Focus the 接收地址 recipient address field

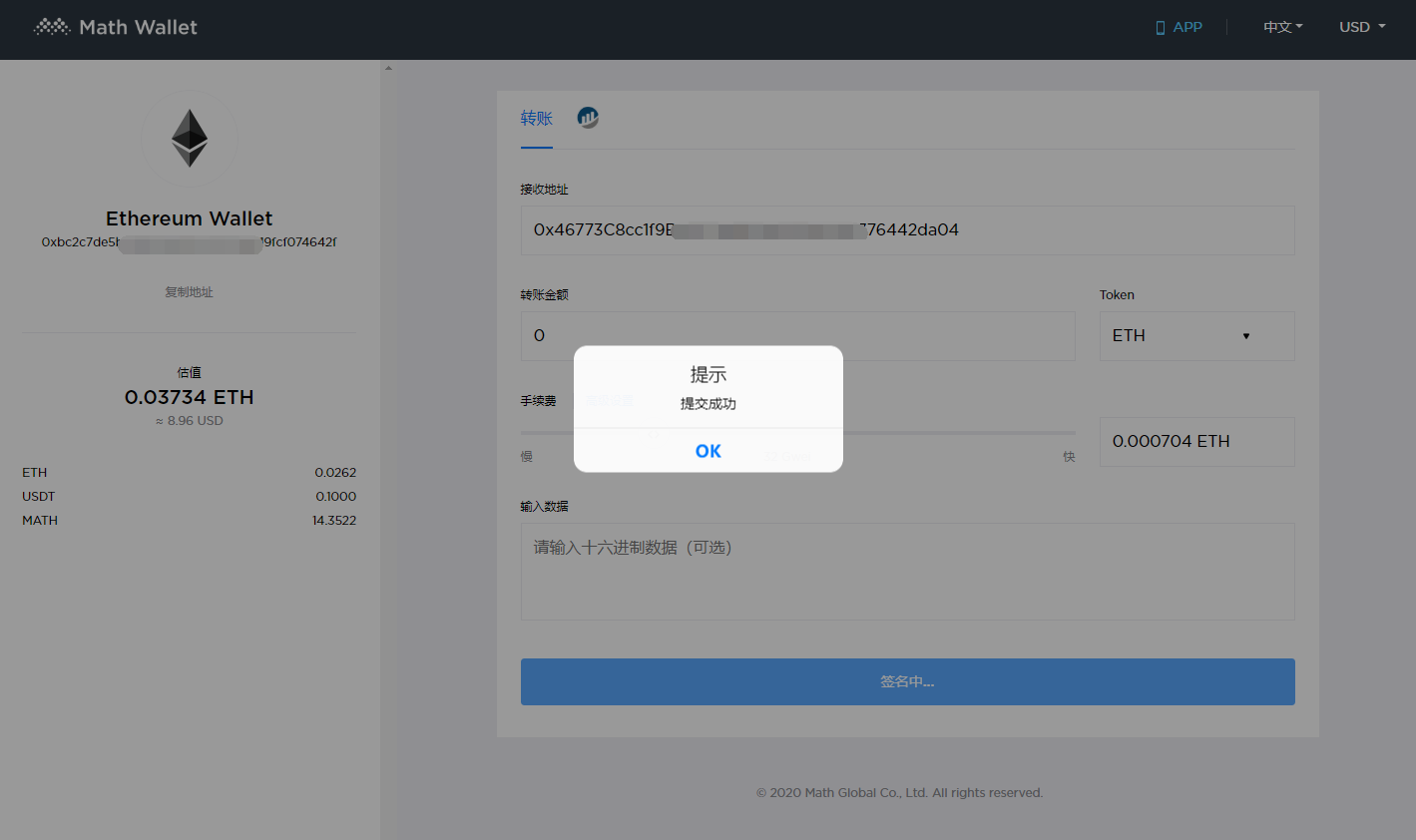click(907, 230)
